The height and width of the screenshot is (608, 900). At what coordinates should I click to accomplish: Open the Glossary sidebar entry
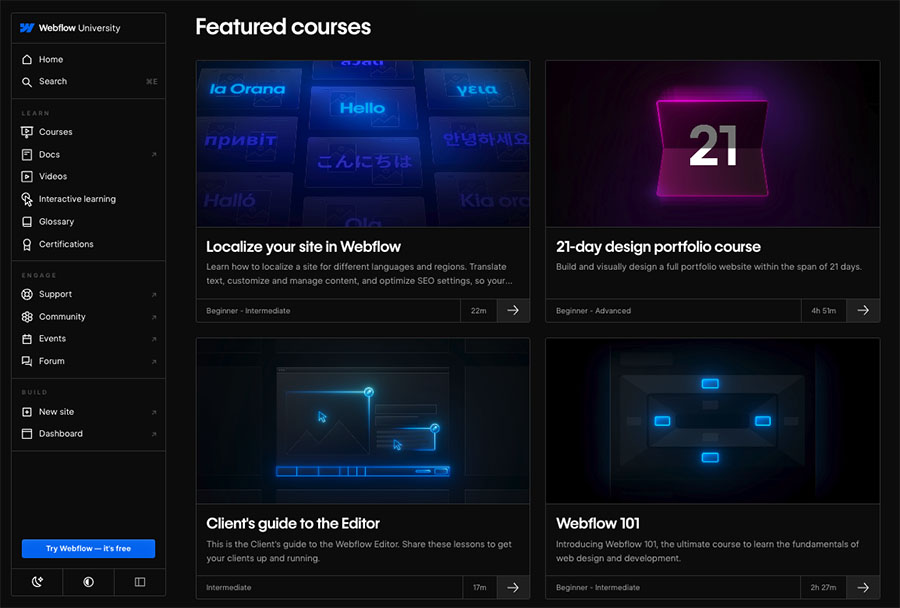[88, 222]
